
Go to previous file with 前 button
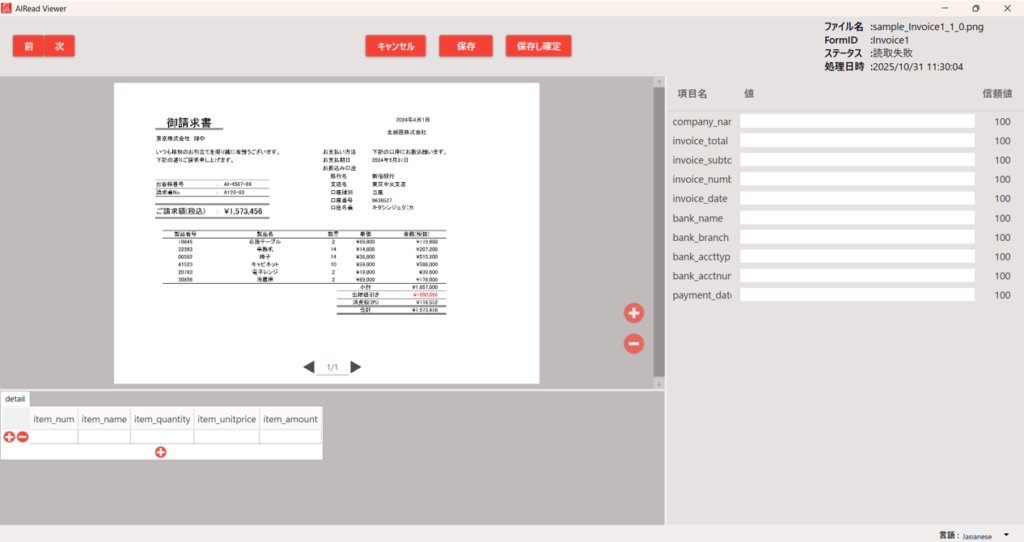tap(28, 46)
